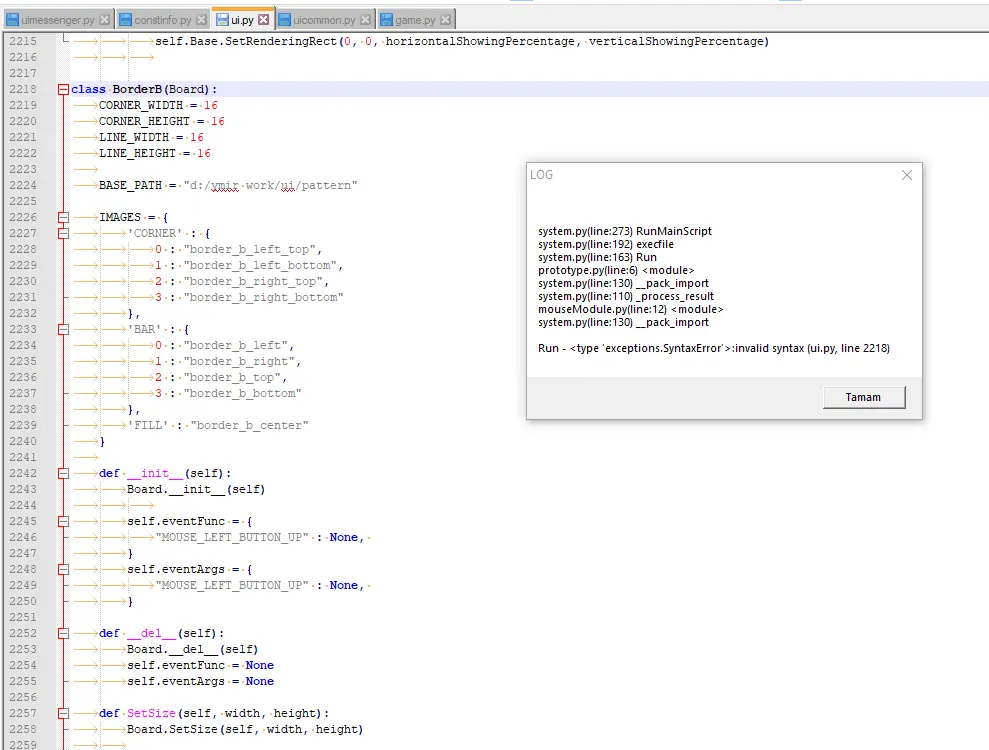The image size is (989, 750).
Task: Click the Tamam button in LOG dialog
Action: coord(863,397)
